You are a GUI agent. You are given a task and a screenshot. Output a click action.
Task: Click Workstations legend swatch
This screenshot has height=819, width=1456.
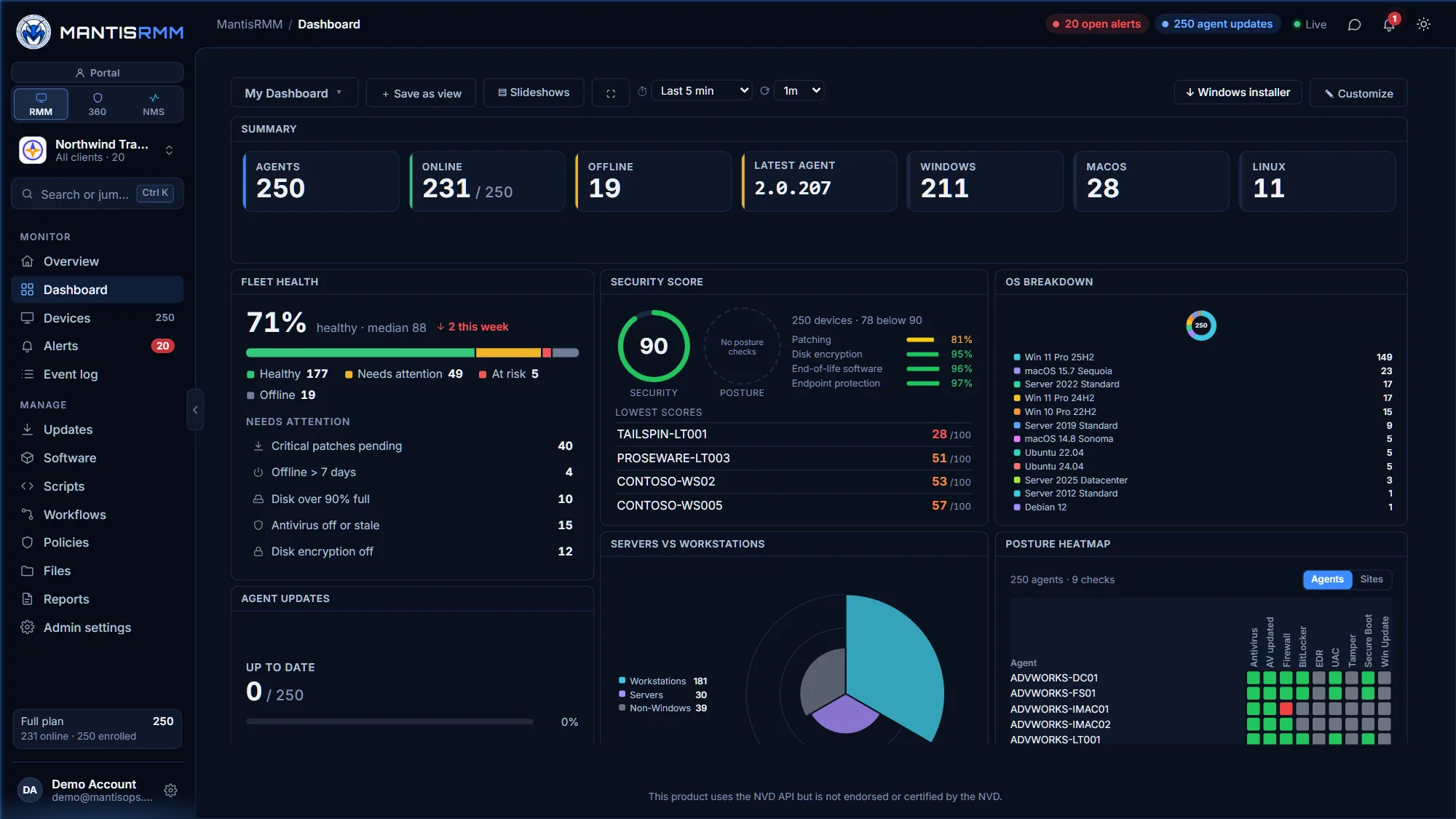(622, 681)
